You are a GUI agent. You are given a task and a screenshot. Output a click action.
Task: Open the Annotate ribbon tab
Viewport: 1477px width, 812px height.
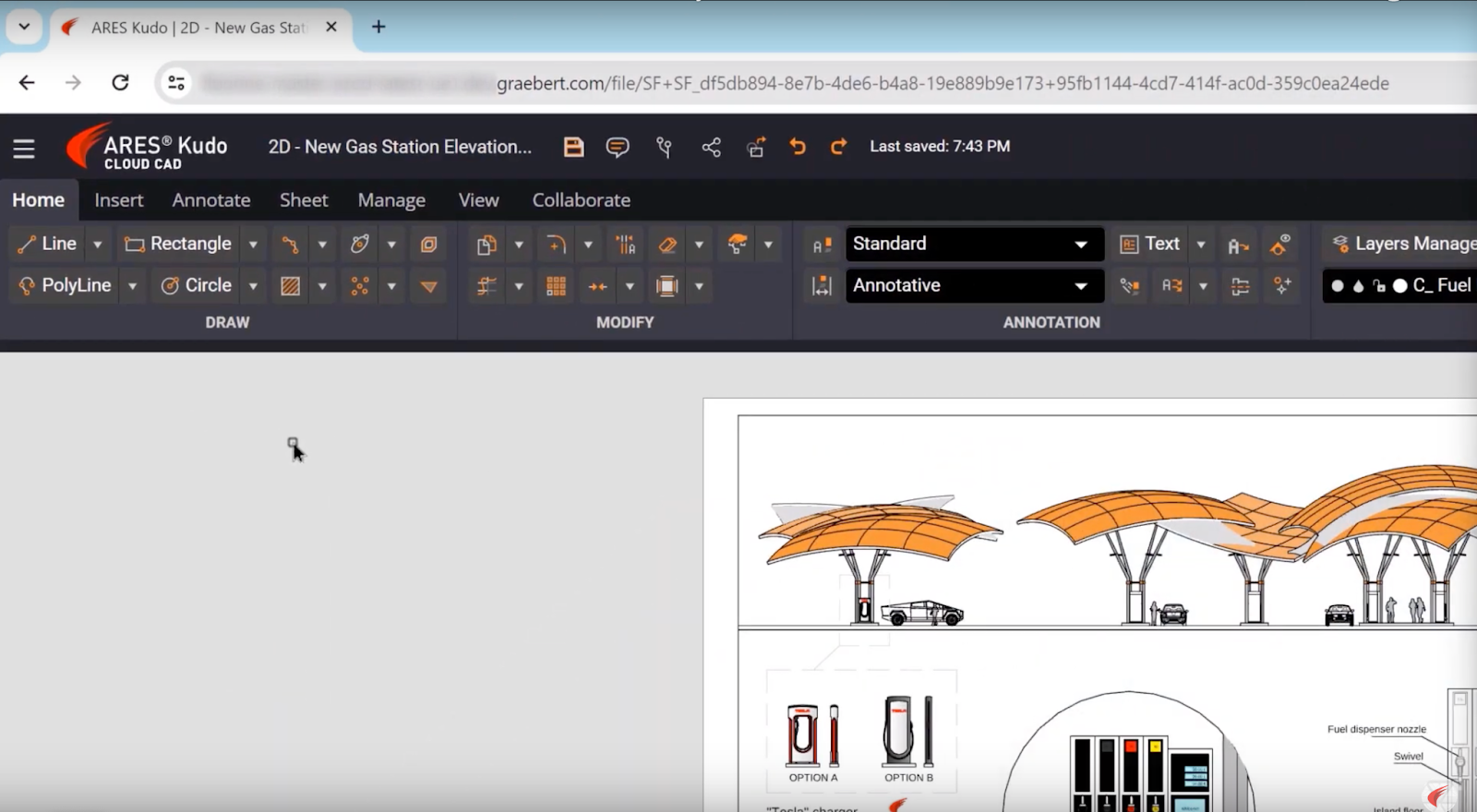pyautogui.click(x=211, y=200)
